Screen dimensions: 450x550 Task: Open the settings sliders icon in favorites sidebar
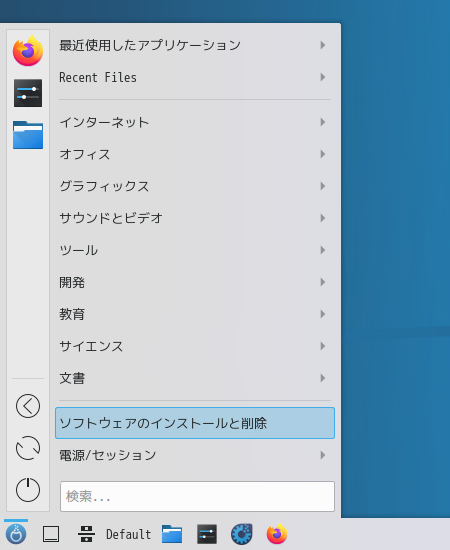(28, 93)
